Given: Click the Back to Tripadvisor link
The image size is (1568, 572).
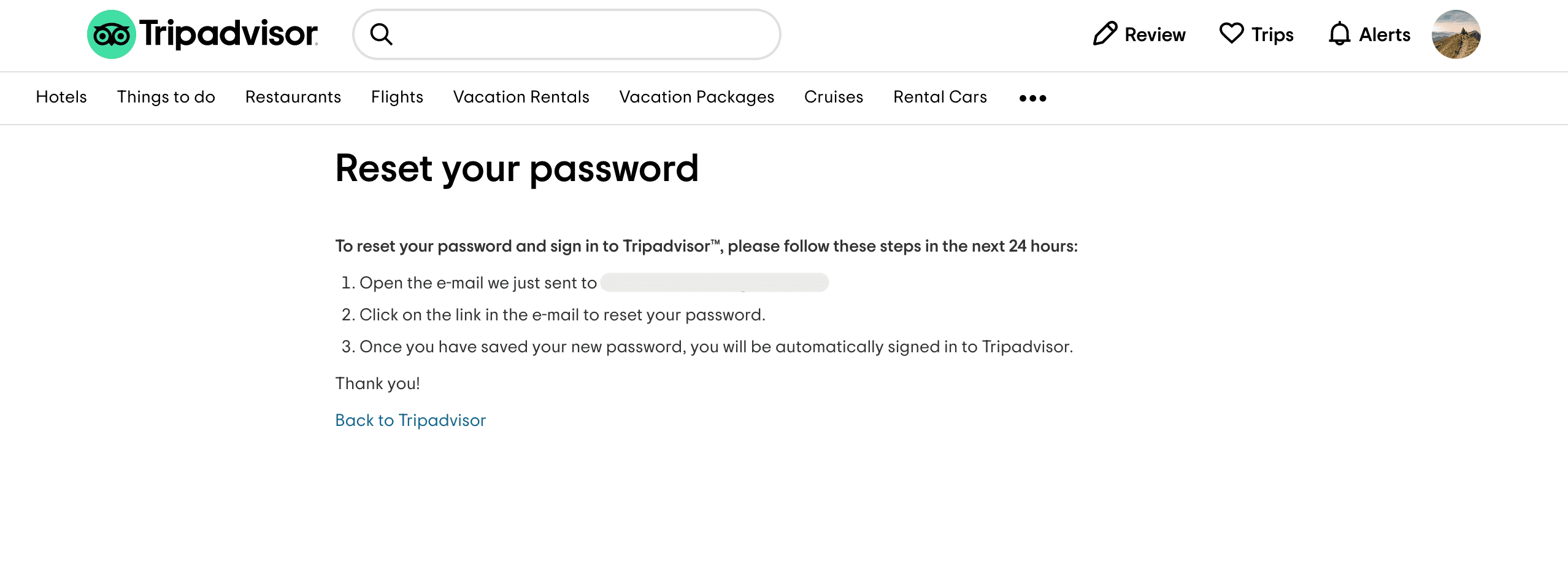Looking at the screenshot, I should coord(410,420).
